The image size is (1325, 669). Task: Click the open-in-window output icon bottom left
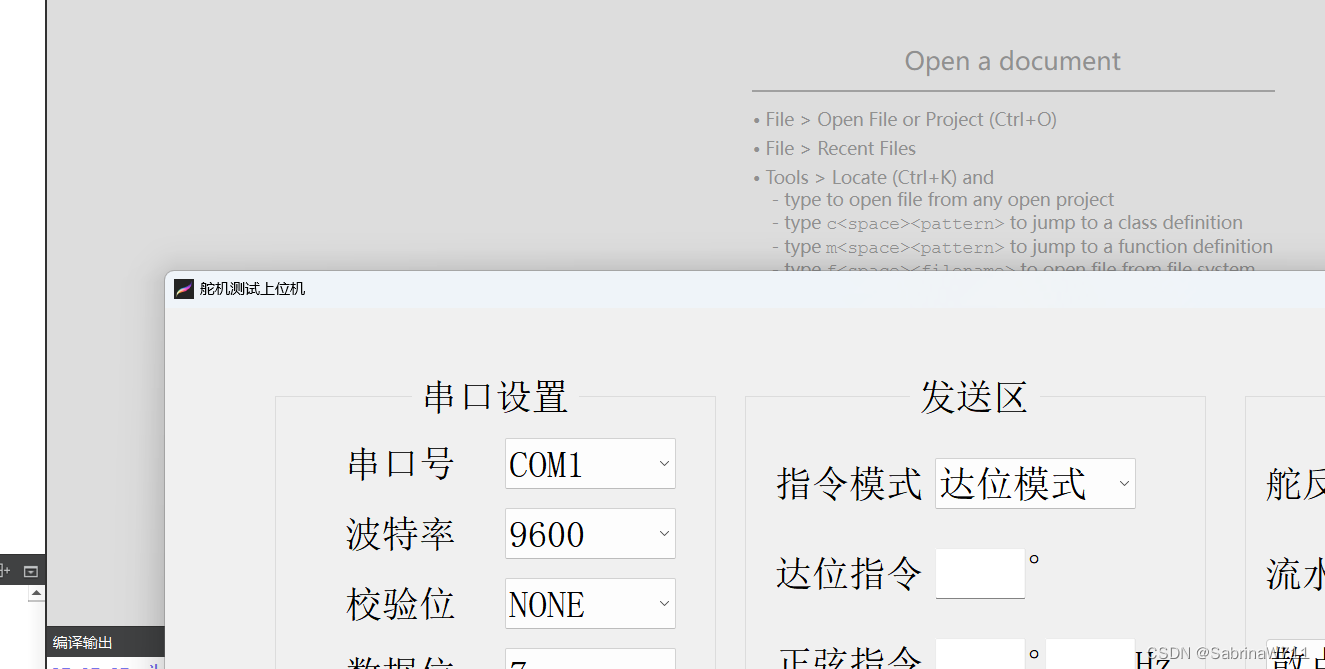pos(30,569)
